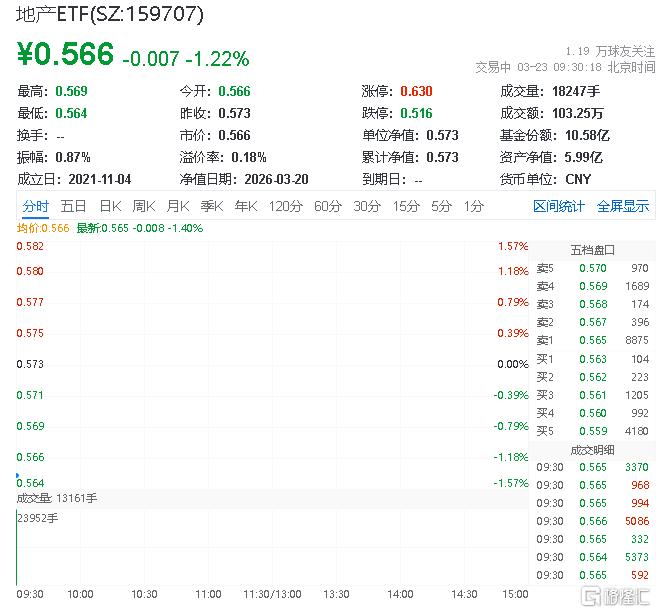
Task: Select the 季K chart tab
Action: click(212, 206)
